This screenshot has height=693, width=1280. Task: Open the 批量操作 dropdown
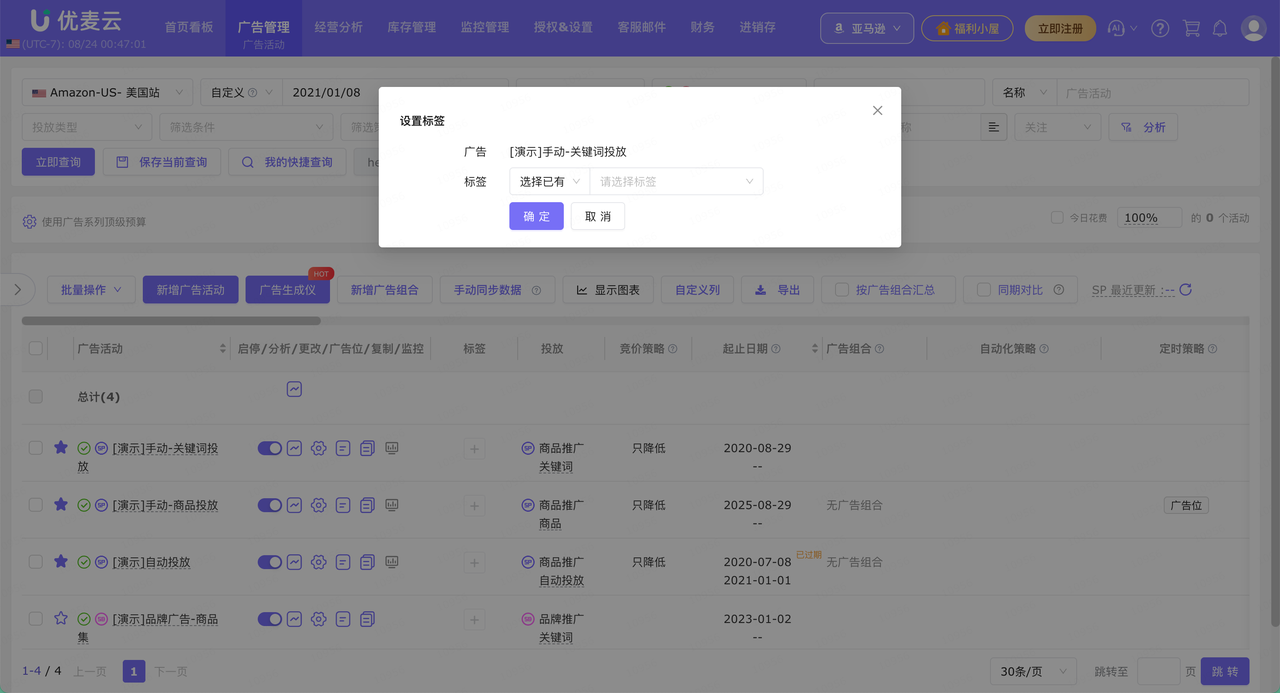pos(91,290)
